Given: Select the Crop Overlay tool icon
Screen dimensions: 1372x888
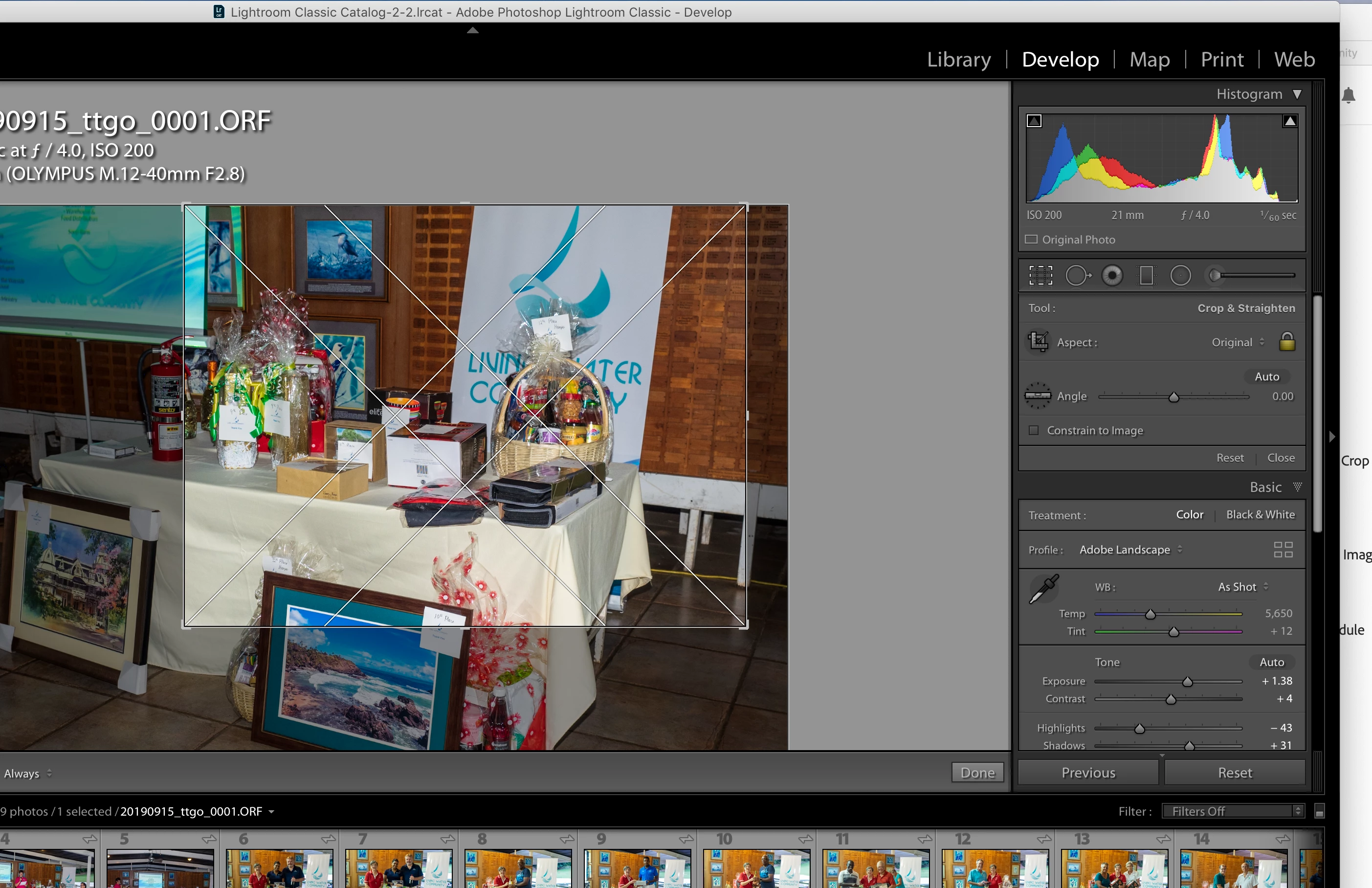Looking at the screenshot, I should coord(1040,276).
